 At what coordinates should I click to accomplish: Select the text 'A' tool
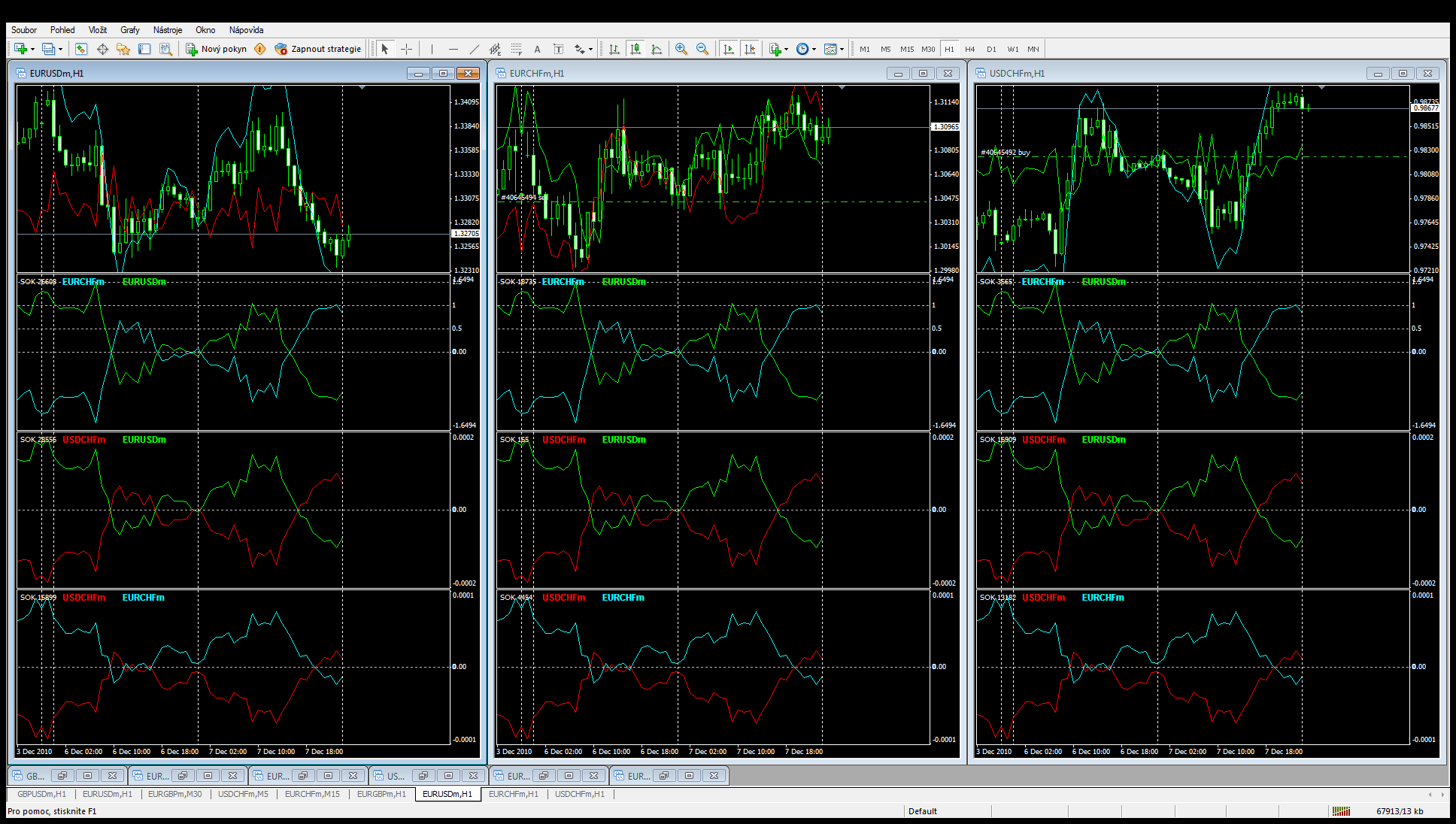pos(537,49)
